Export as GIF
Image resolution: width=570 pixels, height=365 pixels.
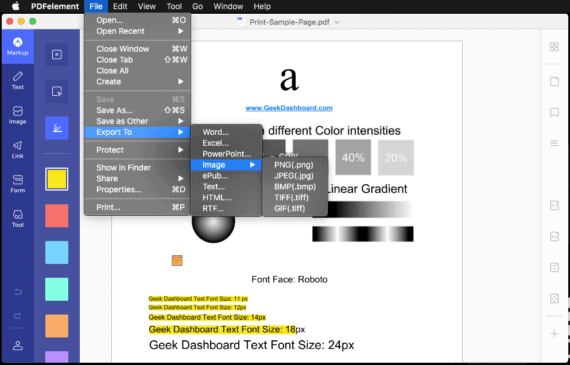[x=295, y=209]
